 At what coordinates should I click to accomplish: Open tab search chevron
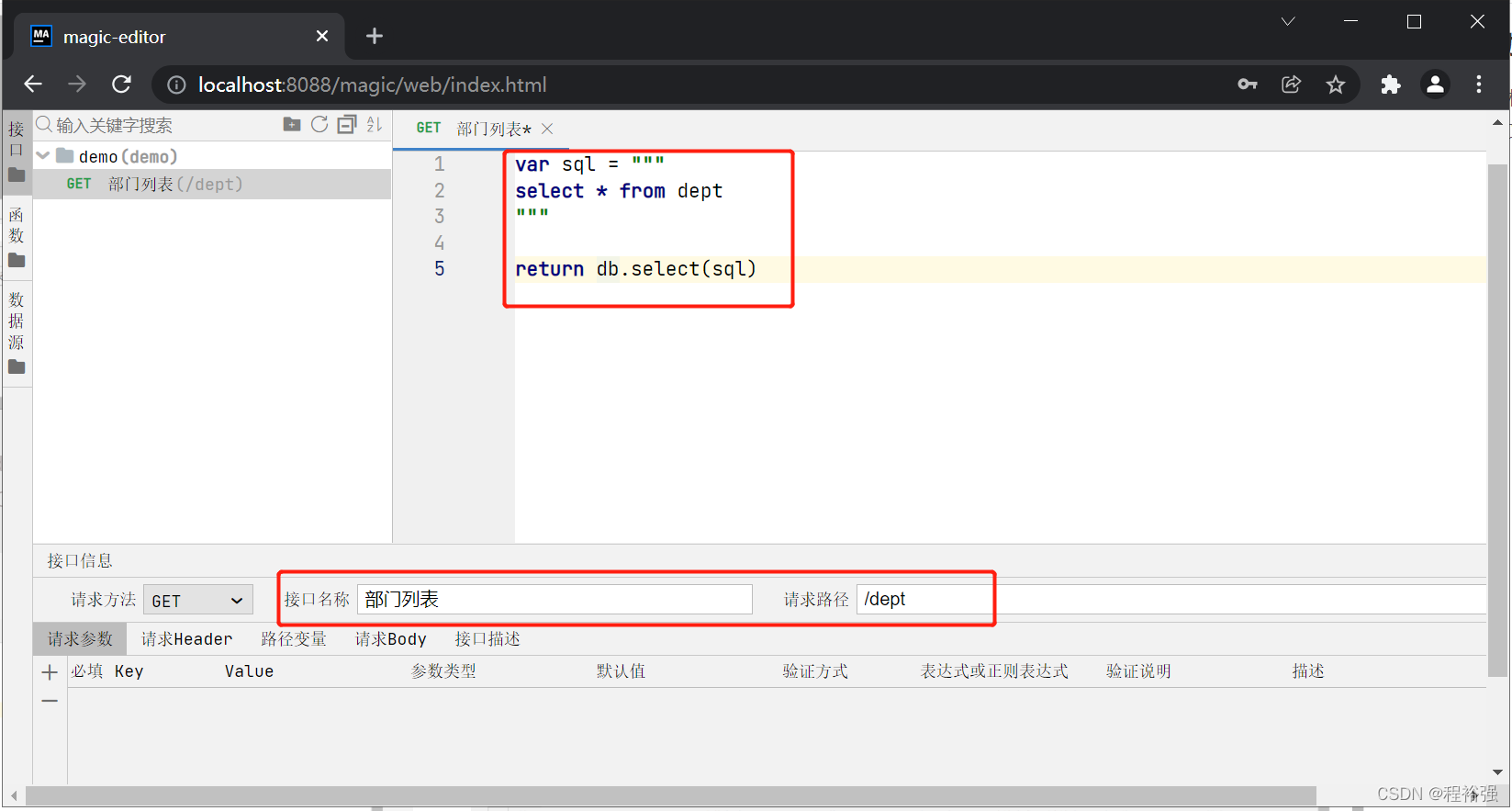[x=1288, y=21]
